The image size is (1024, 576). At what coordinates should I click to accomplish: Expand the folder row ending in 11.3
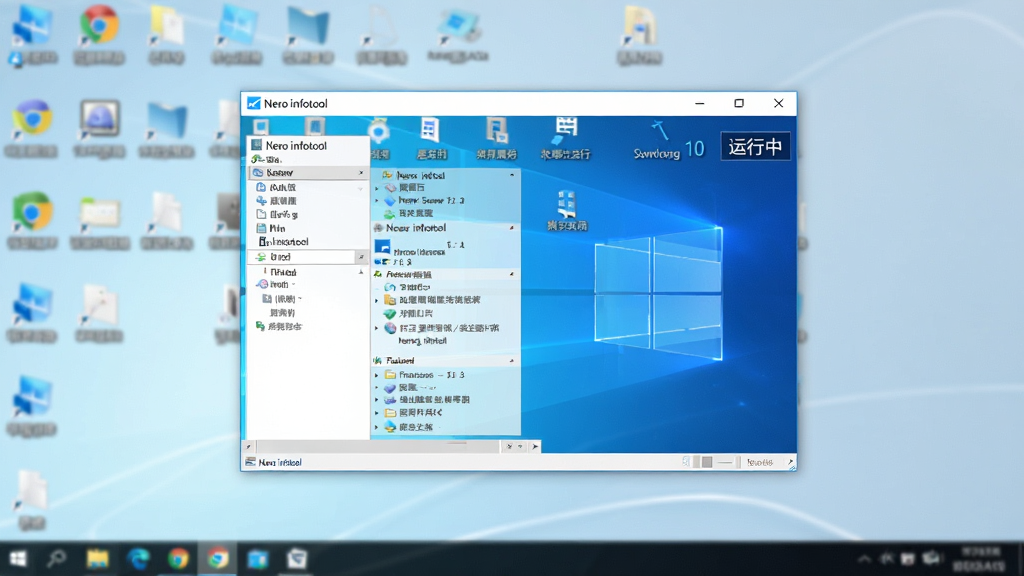[x=377, y=376]
